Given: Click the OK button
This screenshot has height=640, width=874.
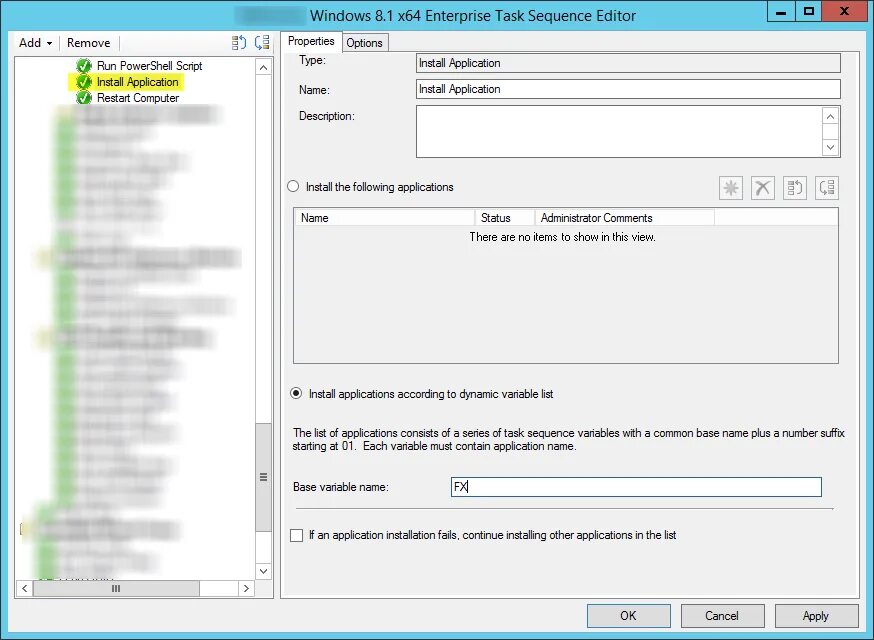Looking at the screenshot, I should [x=628, y=616].
